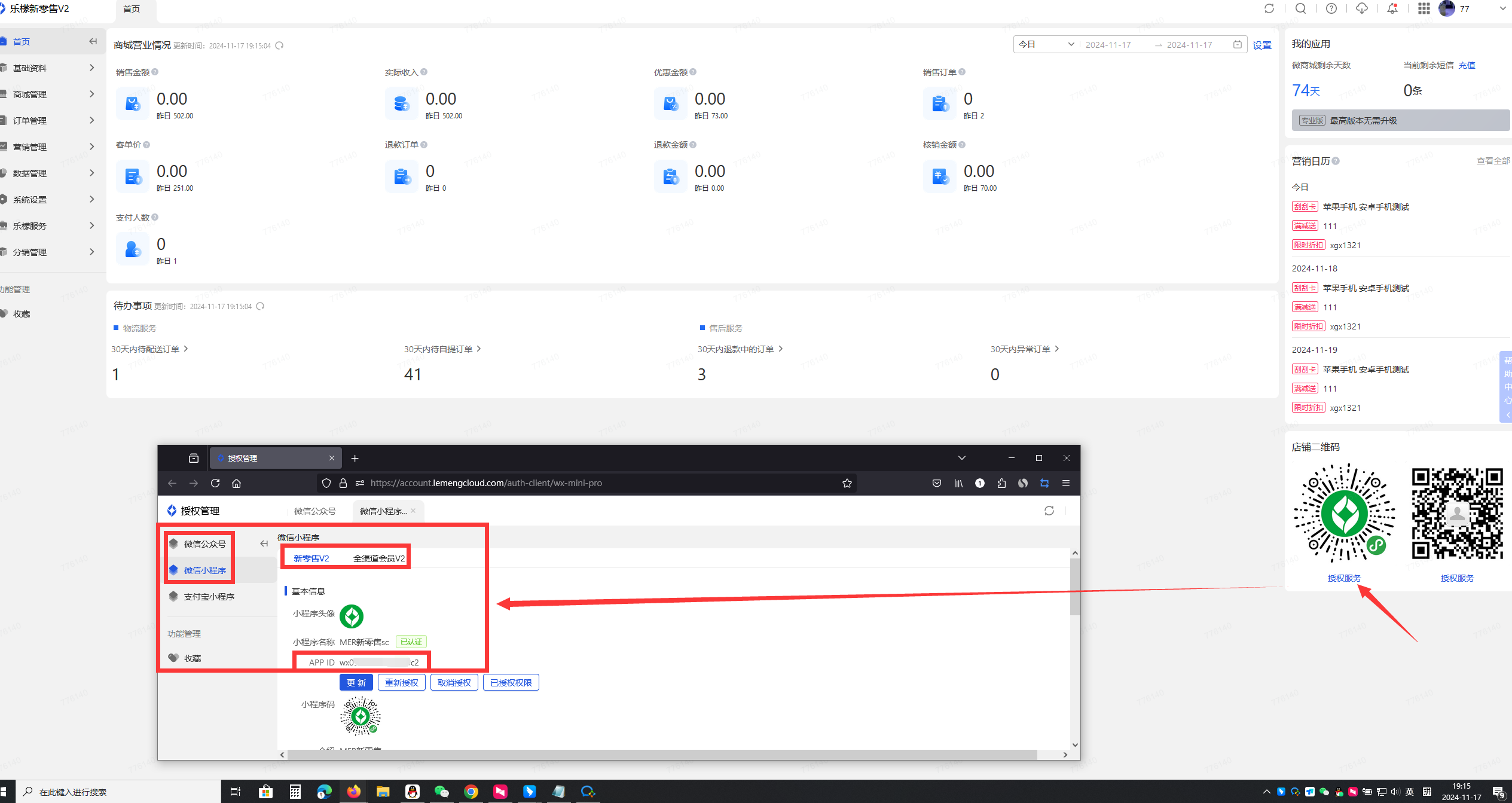
Task: Open the apps grid icon
Action: click(1424, 8)
